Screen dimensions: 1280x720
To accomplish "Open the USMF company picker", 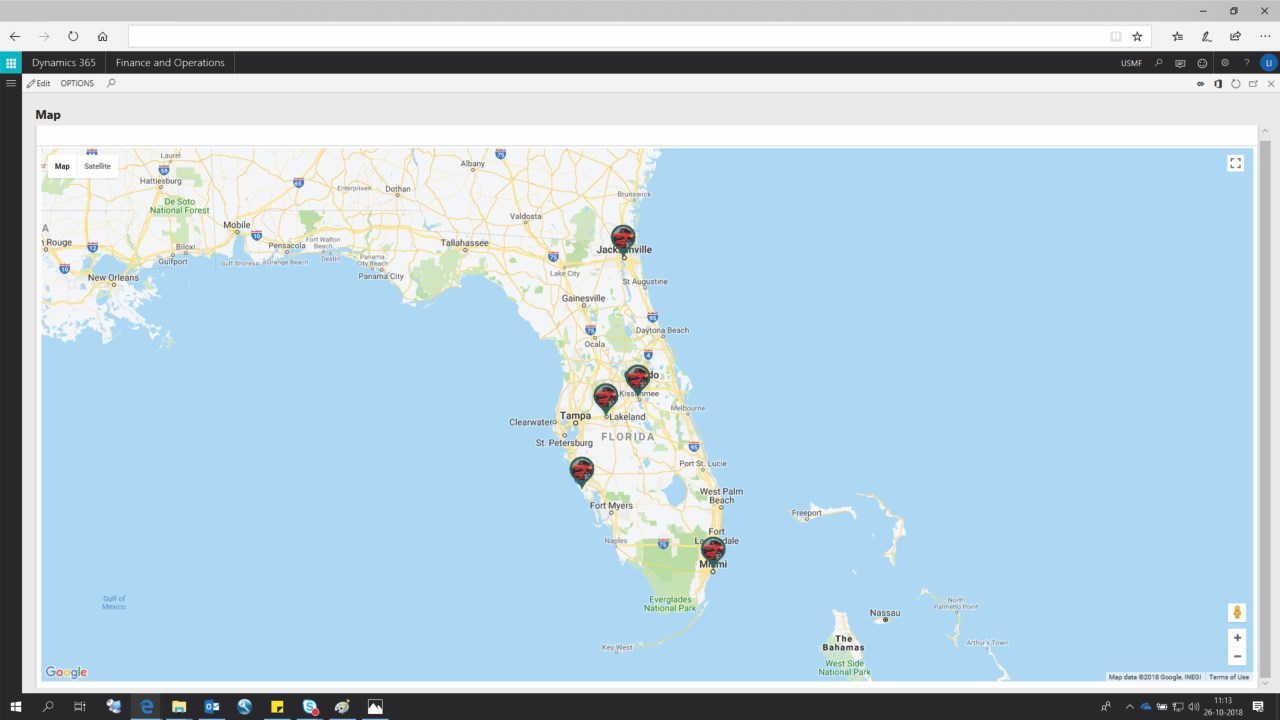I will click(x=1131, y=63).
